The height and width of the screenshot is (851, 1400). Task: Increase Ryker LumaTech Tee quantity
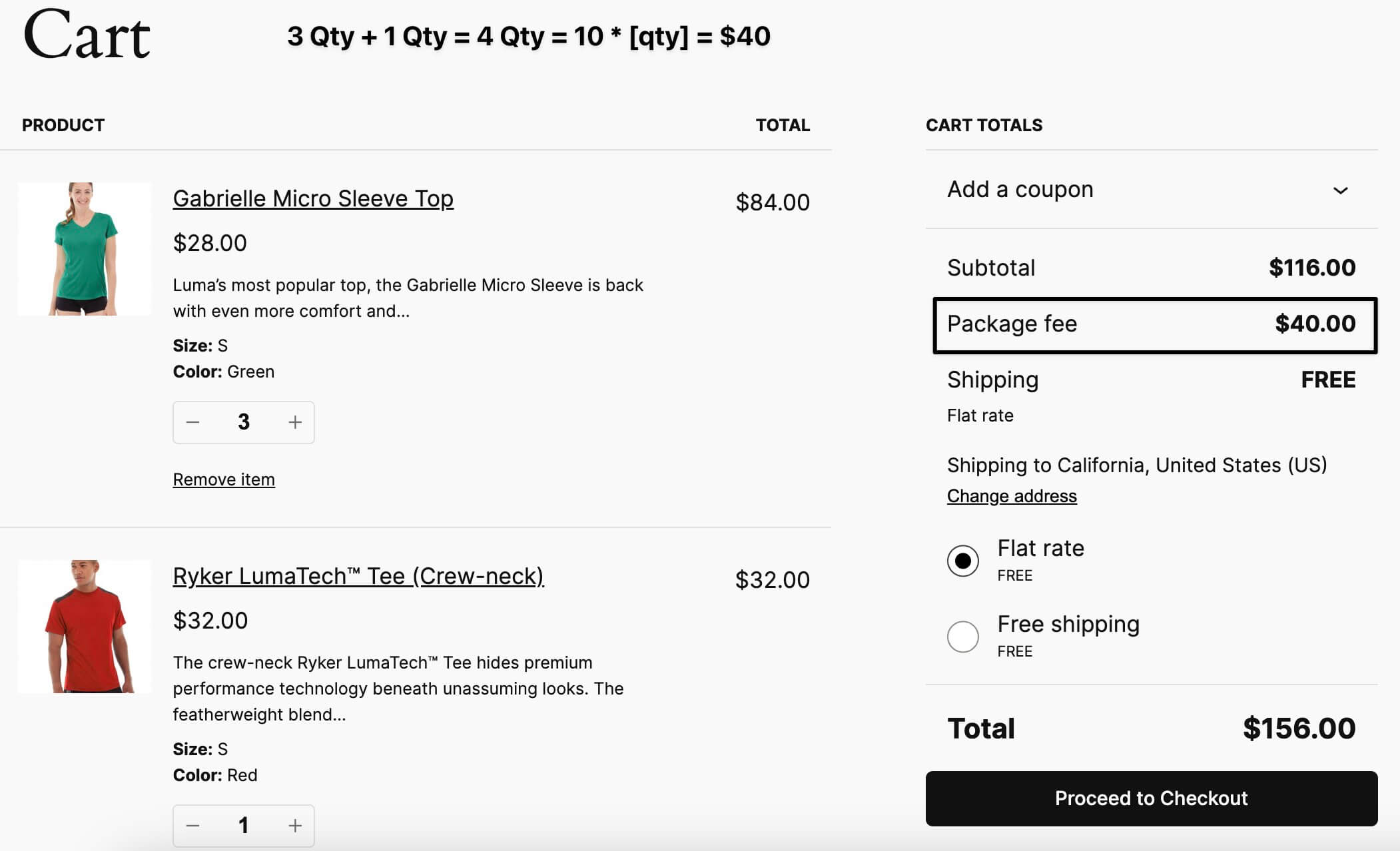pos(294,825)
